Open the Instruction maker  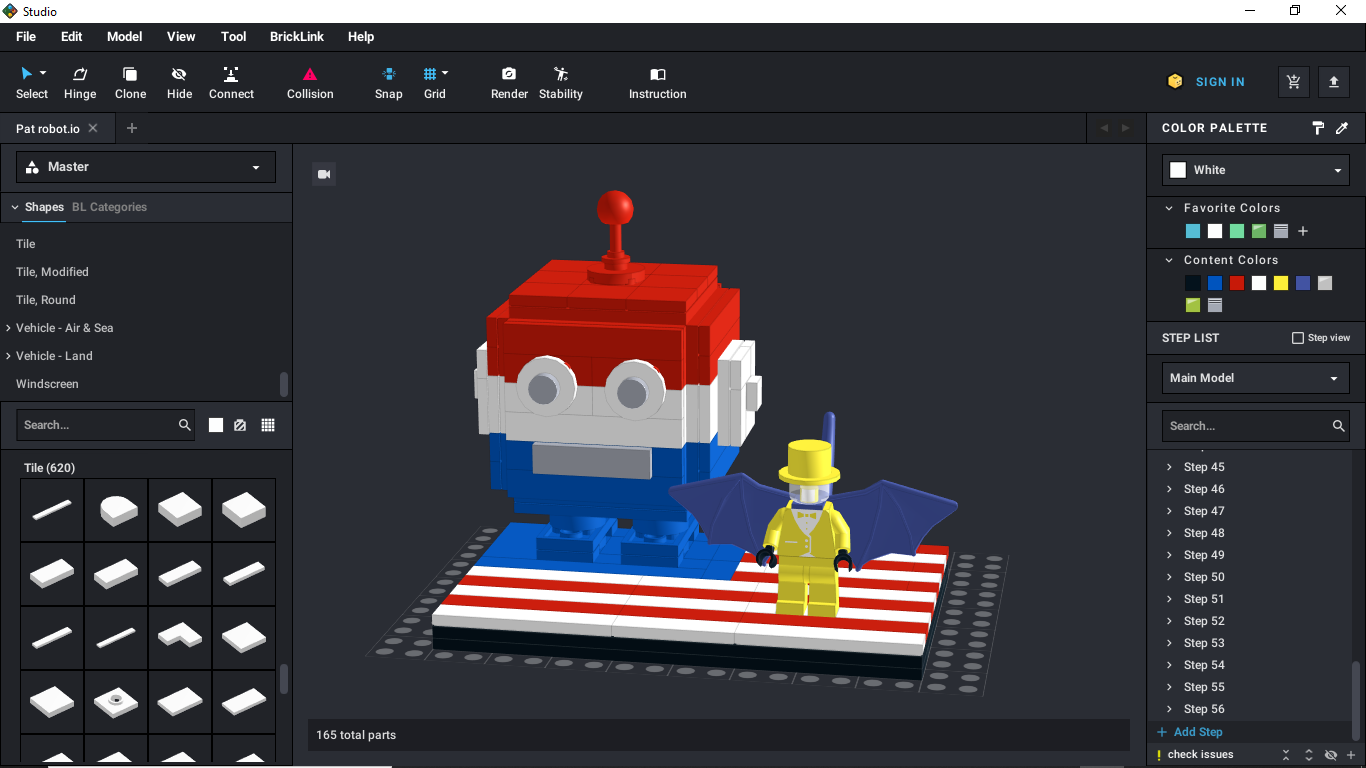pyautogui.click(x=657, y=82)
